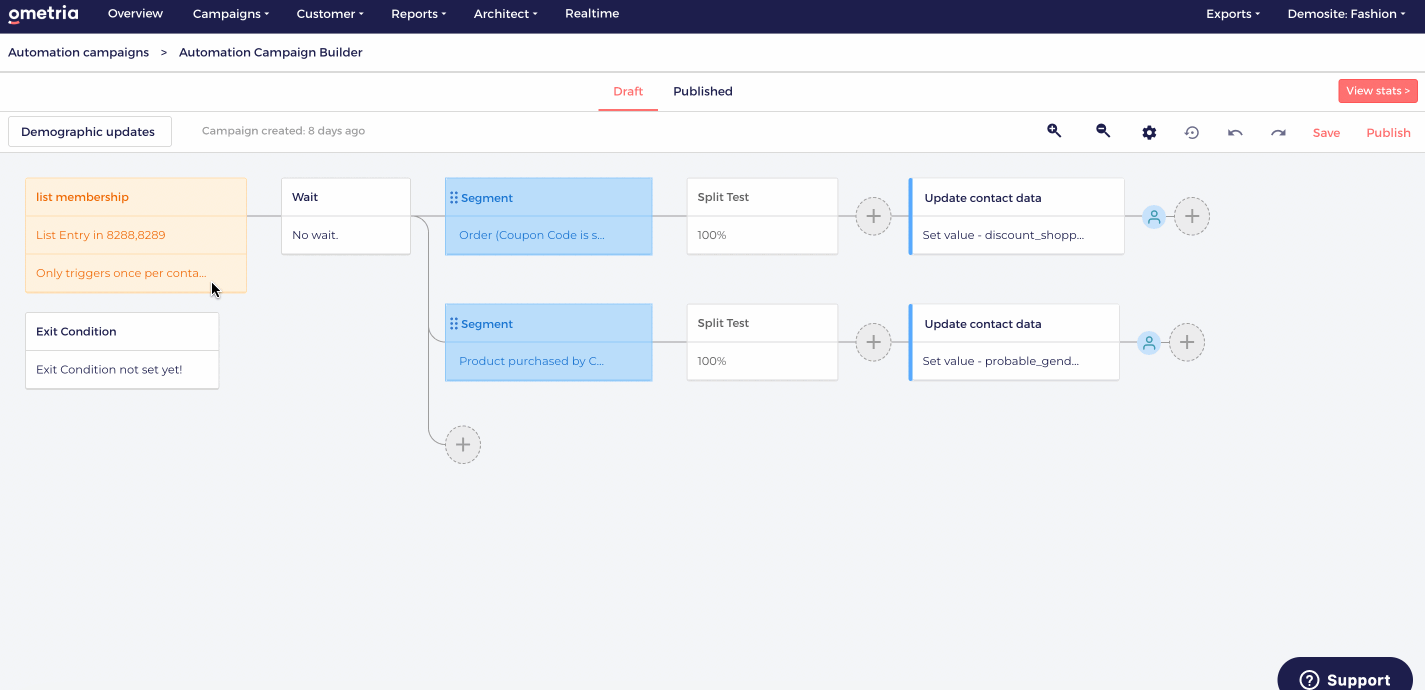Open the Customer dropdown menu
Screen dimensions: 1425x690
coord(330,14)
